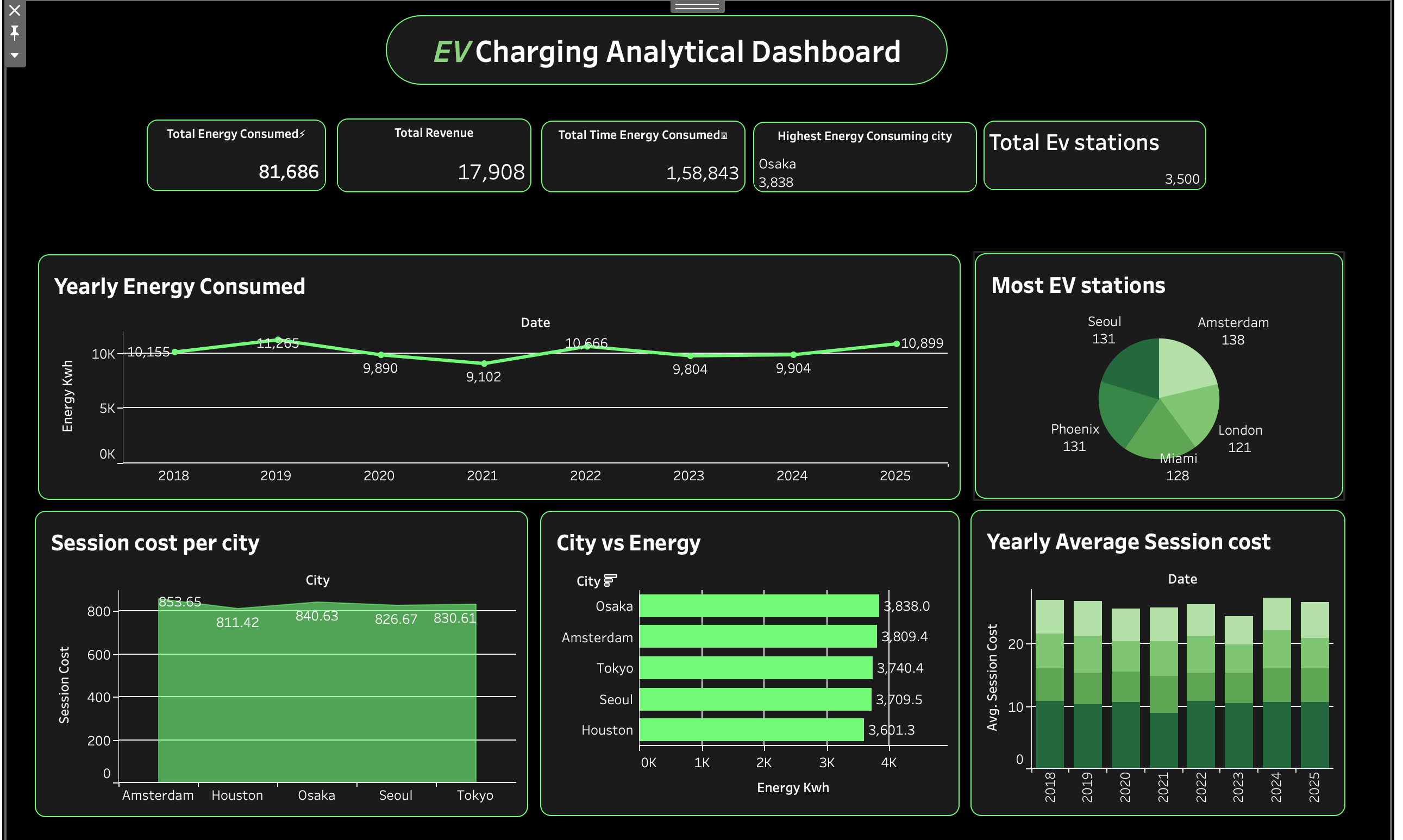Click the Tokyo label on session cost axis
Image resolution: width=1403 pixels, height=840 pixels.
tap(475, 795)
